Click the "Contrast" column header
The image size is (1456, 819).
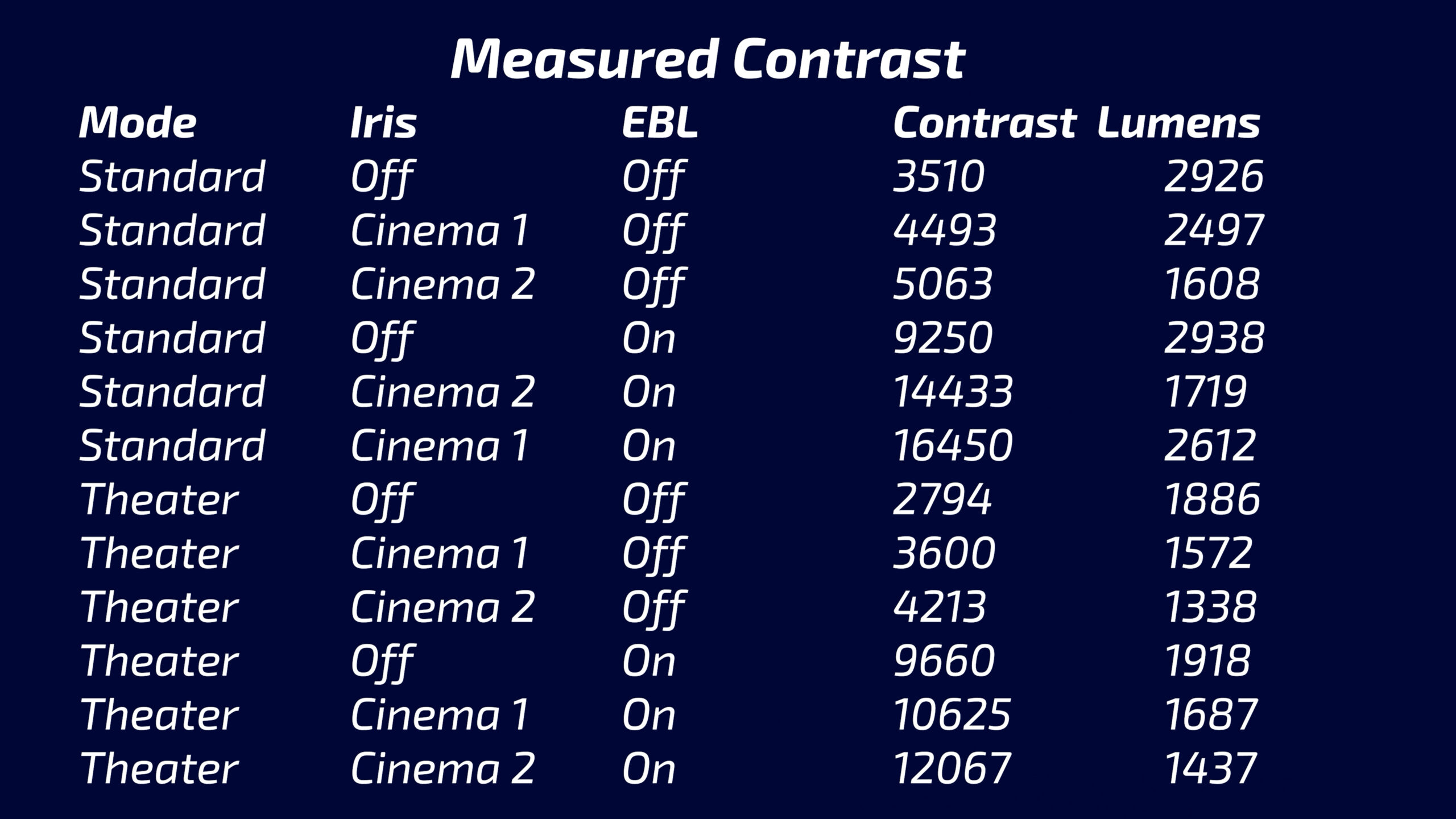[984, 123]
